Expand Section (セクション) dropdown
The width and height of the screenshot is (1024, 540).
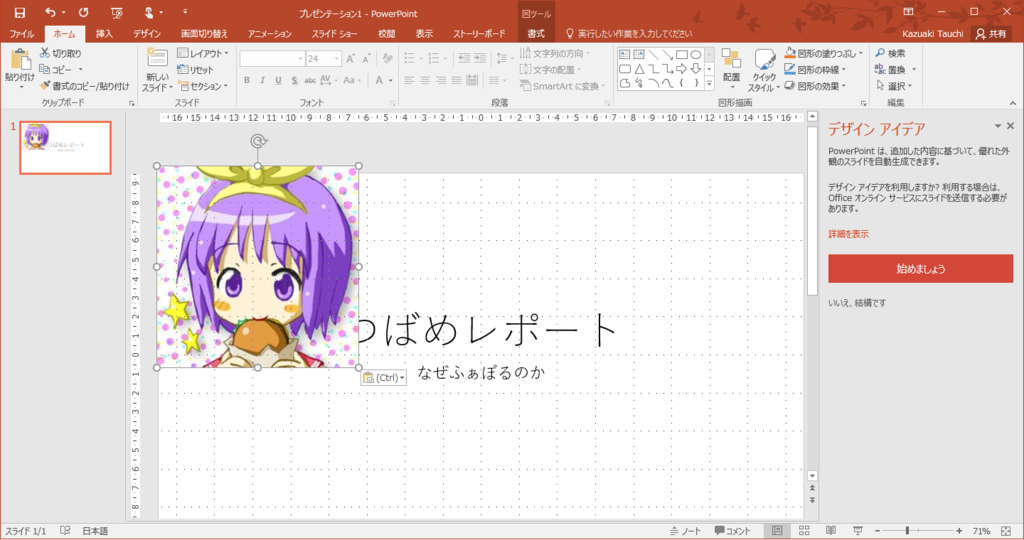[x=203, y=86]
